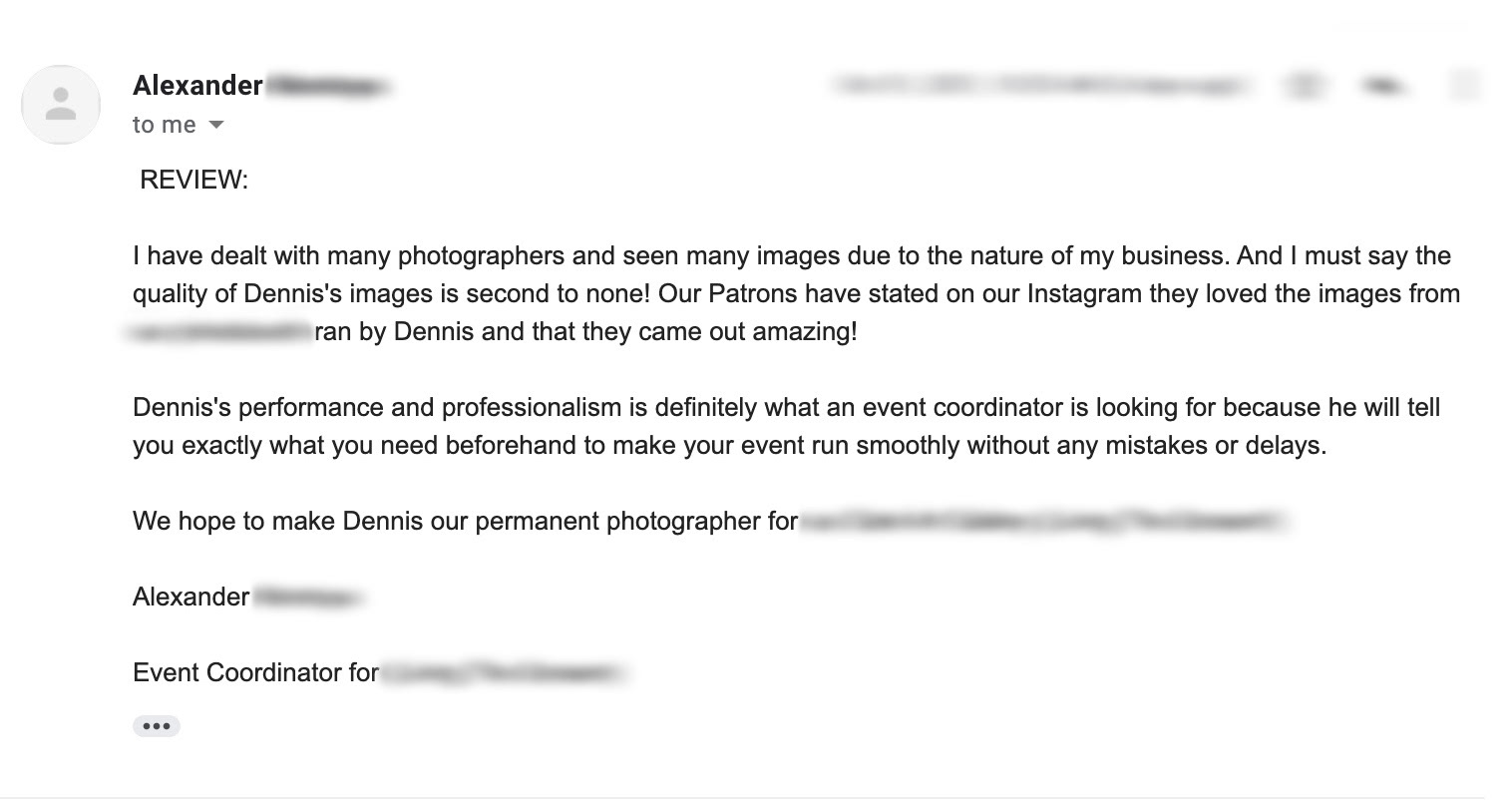
Task: Click the sender's profile avatar icon
Action: pyautogui.click(x=61, y=105)
